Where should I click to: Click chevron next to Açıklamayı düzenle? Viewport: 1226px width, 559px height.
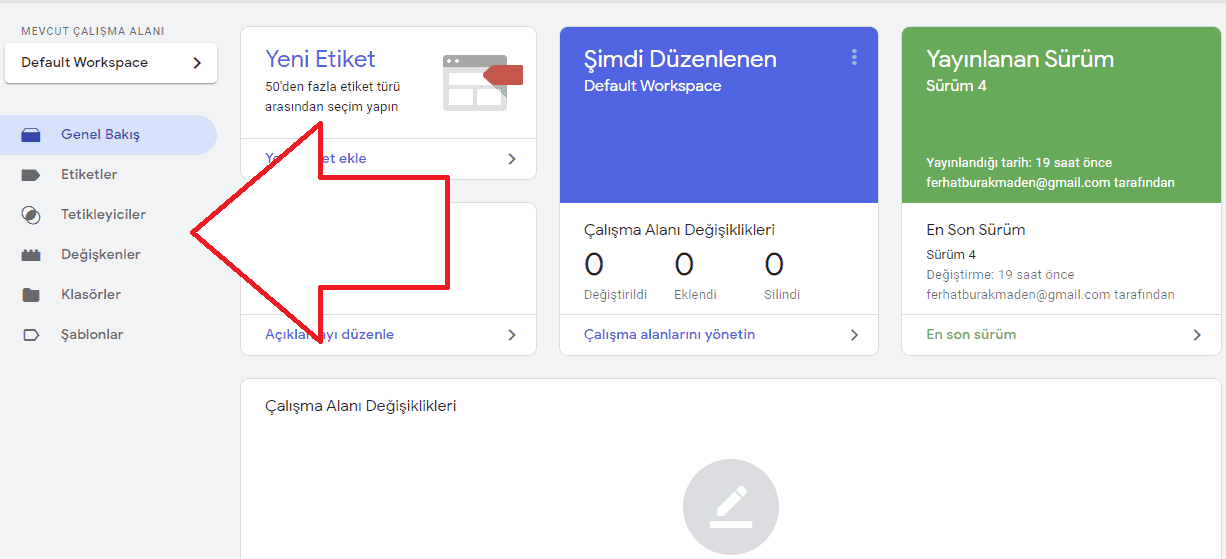[512, 335]
